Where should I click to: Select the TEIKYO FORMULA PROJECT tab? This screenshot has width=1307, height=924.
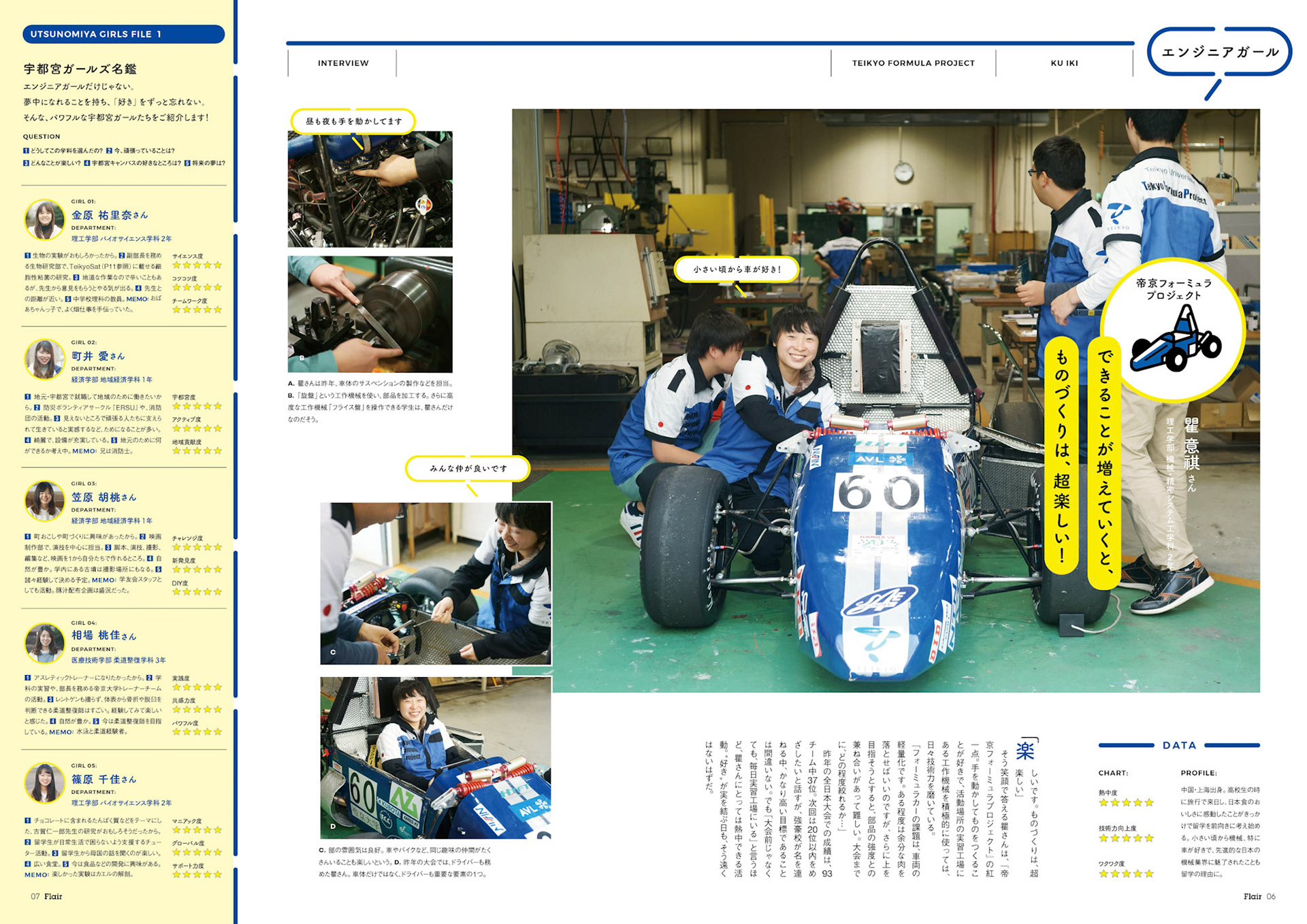click(x=913, y=63)
